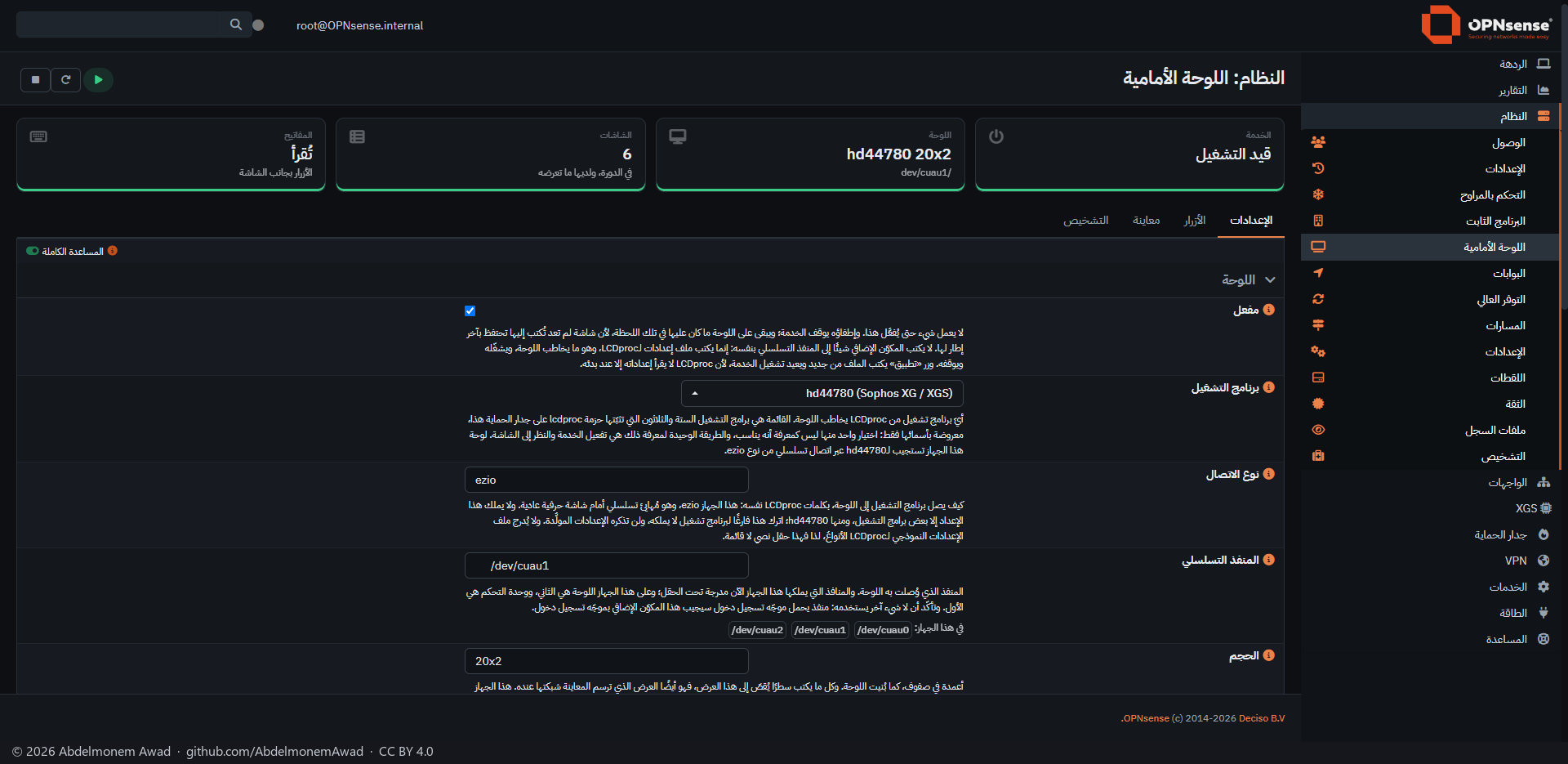
Task: Insert the /dev/cuau0 port suggestion
Action: 883,630
